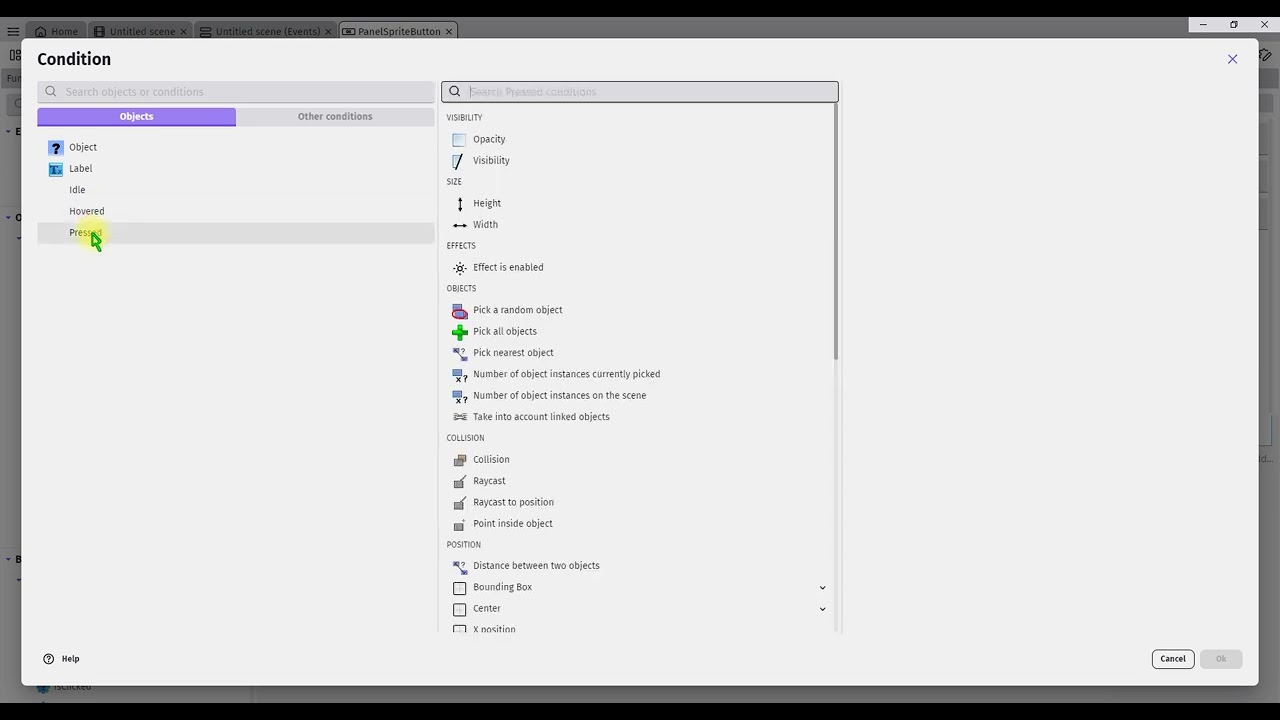The image size is (1280, 720).
Task: Select the Raycast to position icon
Action: (x=459, y=503)
